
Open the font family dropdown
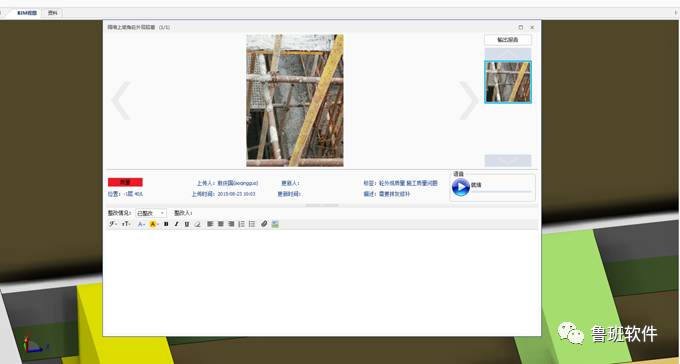point(113,224)
